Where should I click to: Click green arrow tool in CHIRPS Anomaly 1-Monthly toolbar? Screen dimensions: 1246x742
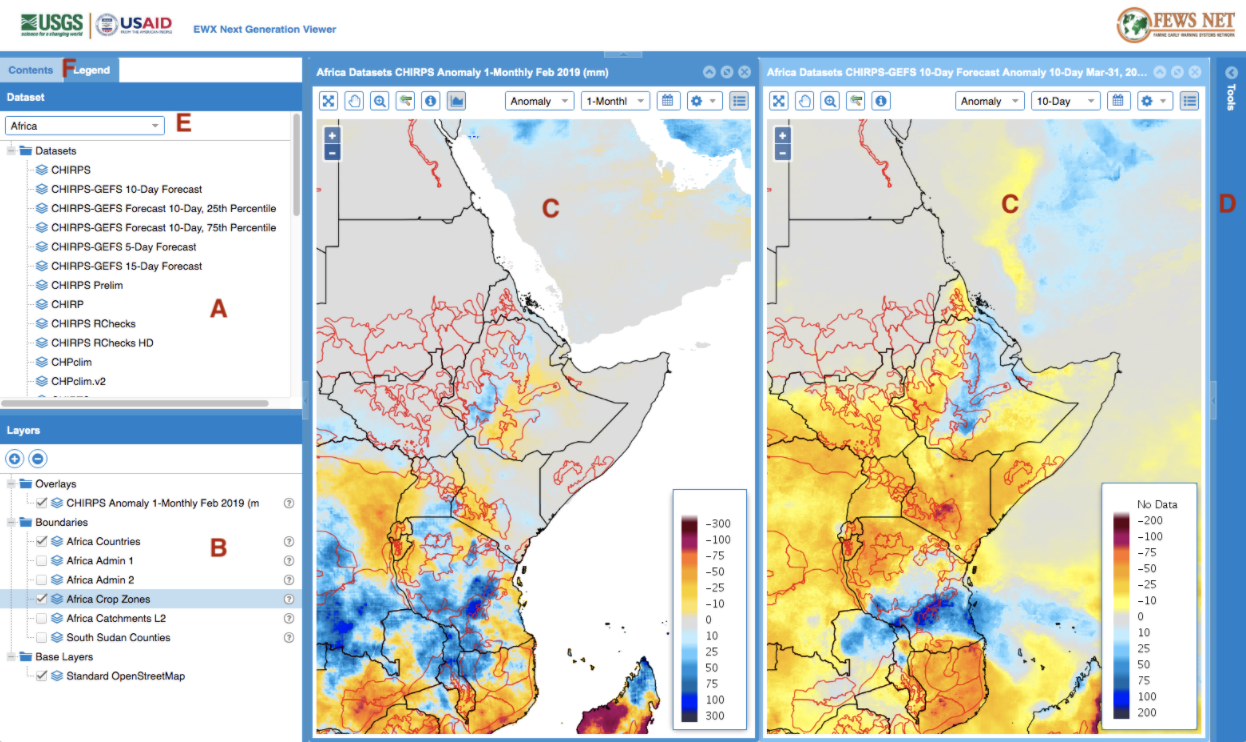pos(405,101)
